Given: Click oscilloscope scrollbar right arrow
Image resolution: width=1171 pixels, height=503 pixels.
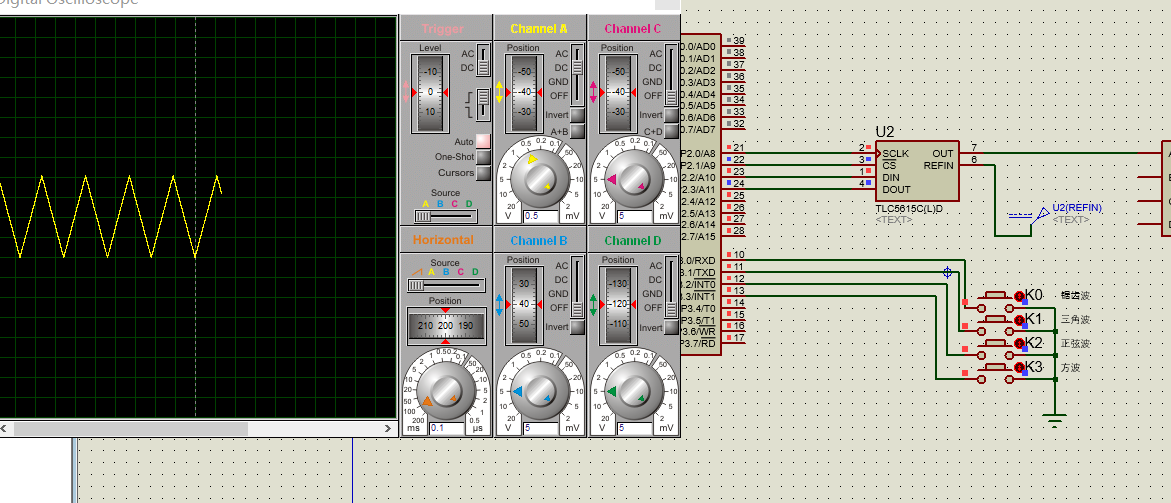Looking at the screenshot, I should pyautogui.click(x=388, y=429).
